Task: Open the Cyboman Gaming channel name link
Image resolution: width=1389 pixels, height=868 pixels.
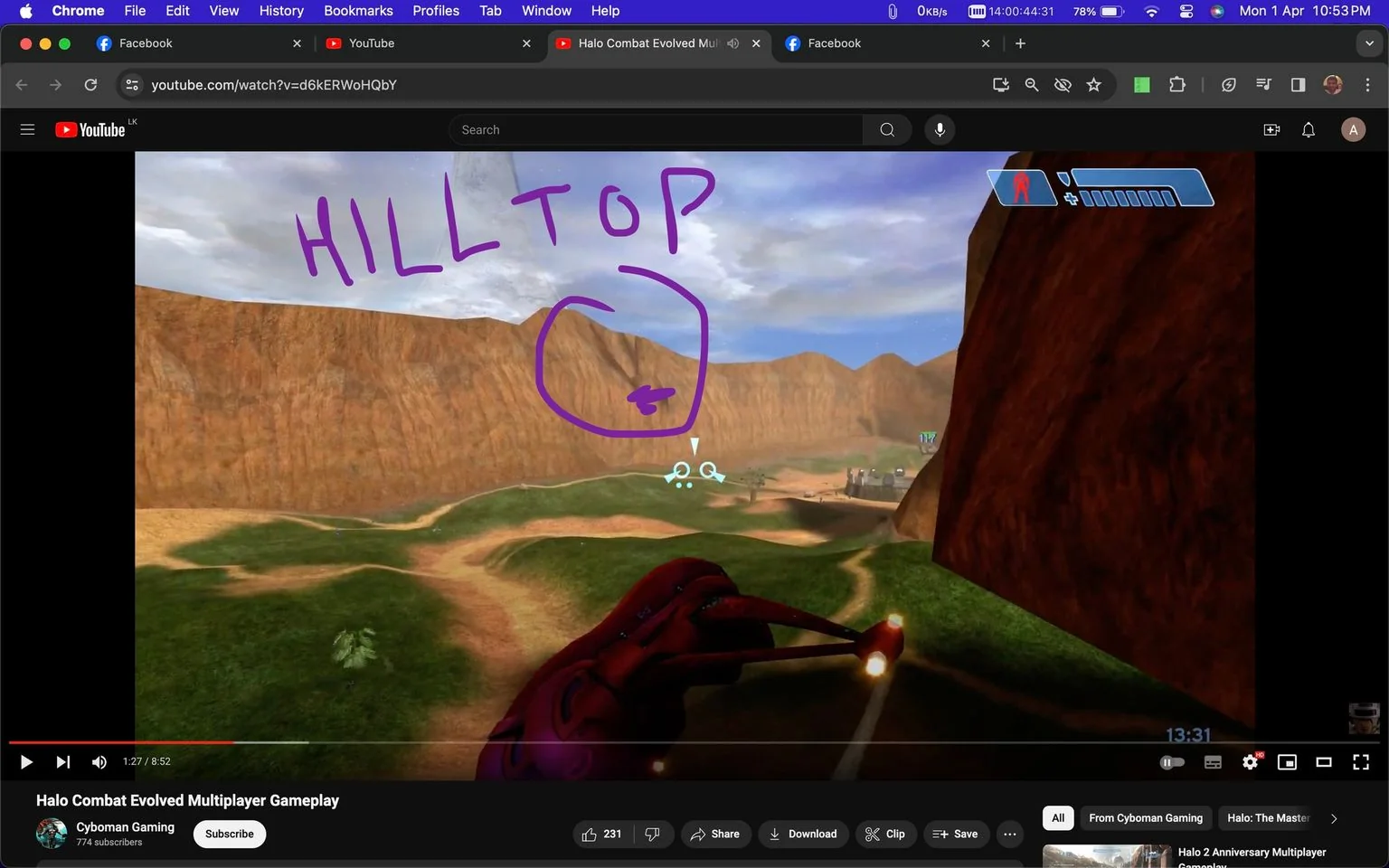Action: pyautogui.click(x=126, y=826)
